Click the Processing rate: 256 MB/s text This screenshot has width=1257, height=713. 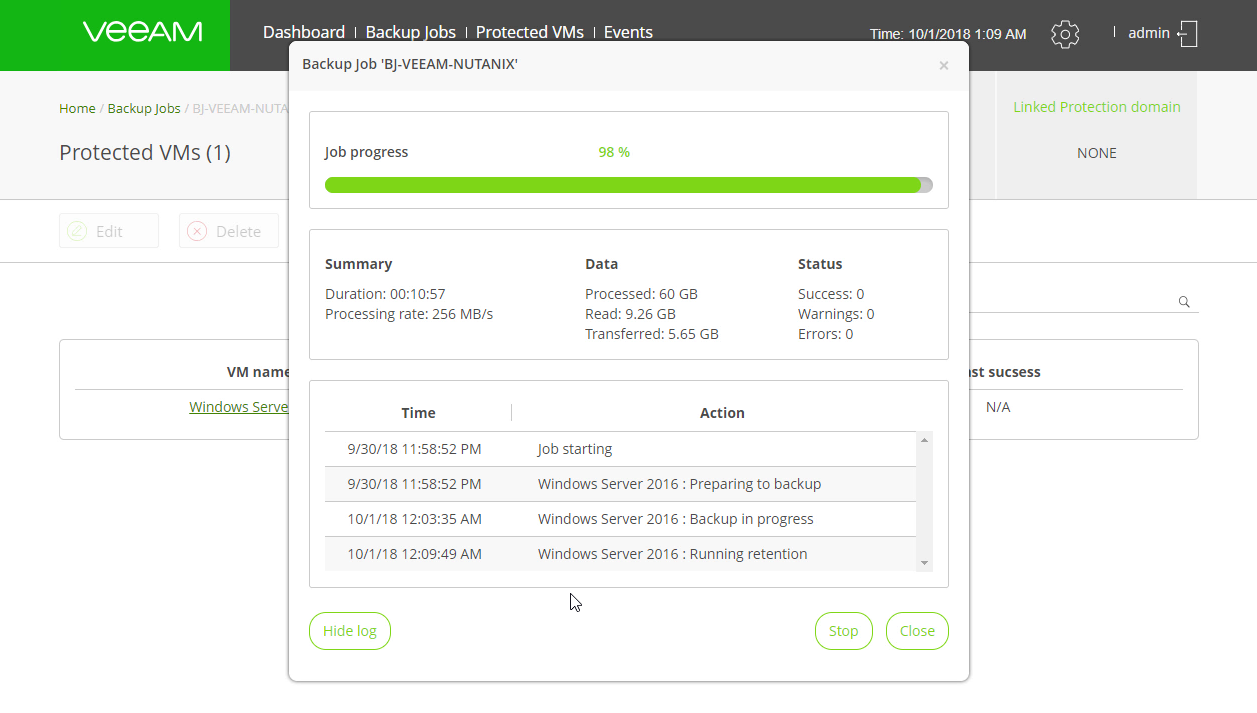[x=409, y=314]
